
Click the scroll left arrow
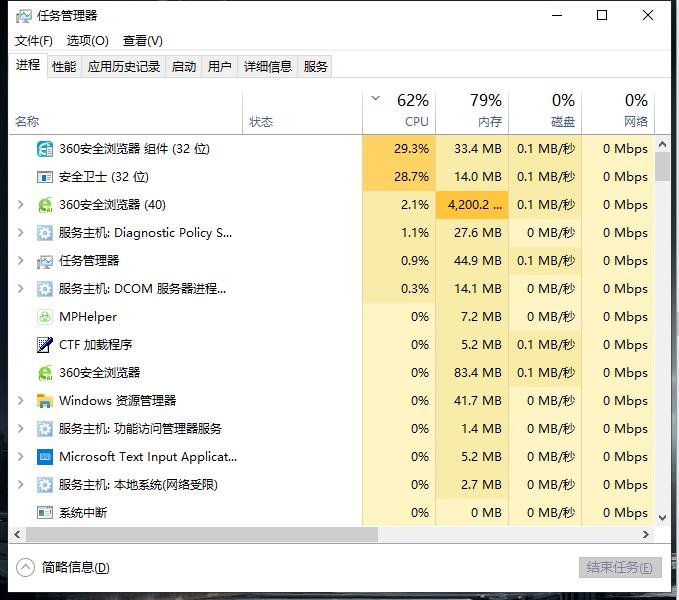tap(17, 535)
